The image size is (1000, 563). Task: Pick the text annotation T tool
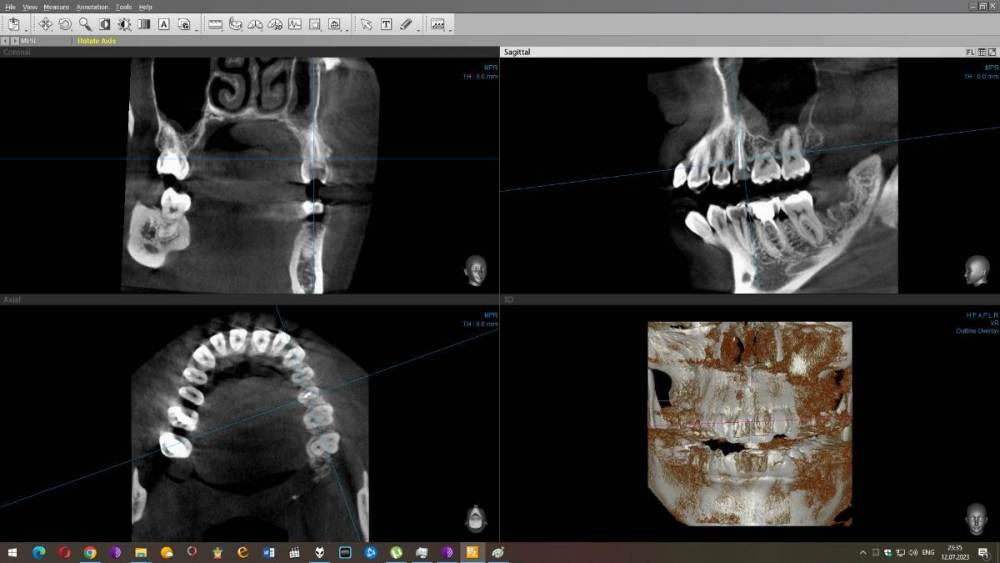coord(386,24)
